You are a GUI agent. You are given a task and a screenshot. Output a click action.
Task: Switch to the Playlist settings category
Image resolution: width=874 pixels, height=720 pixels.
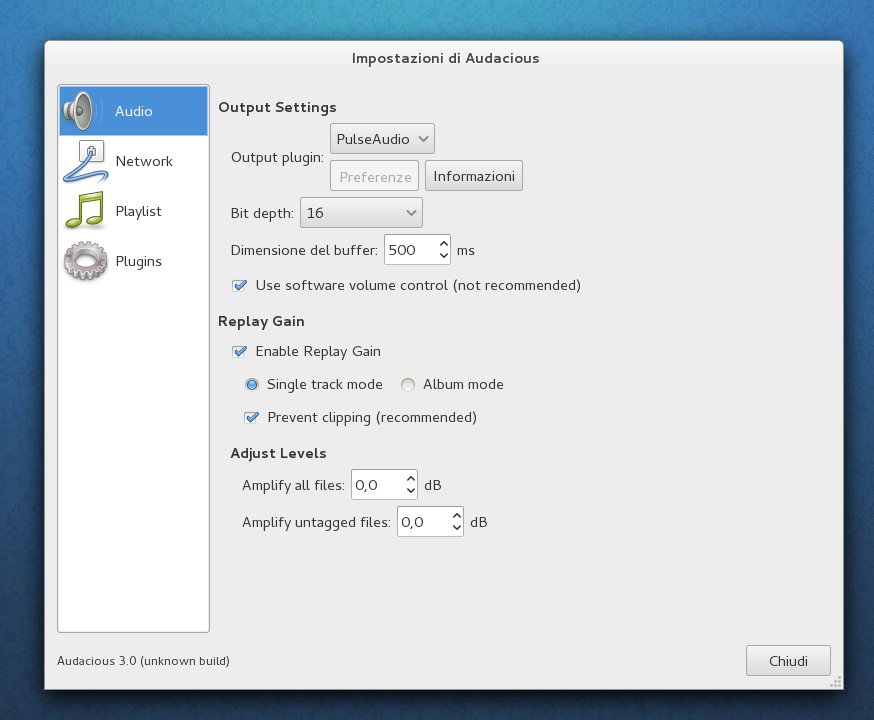tap(133, 211)
